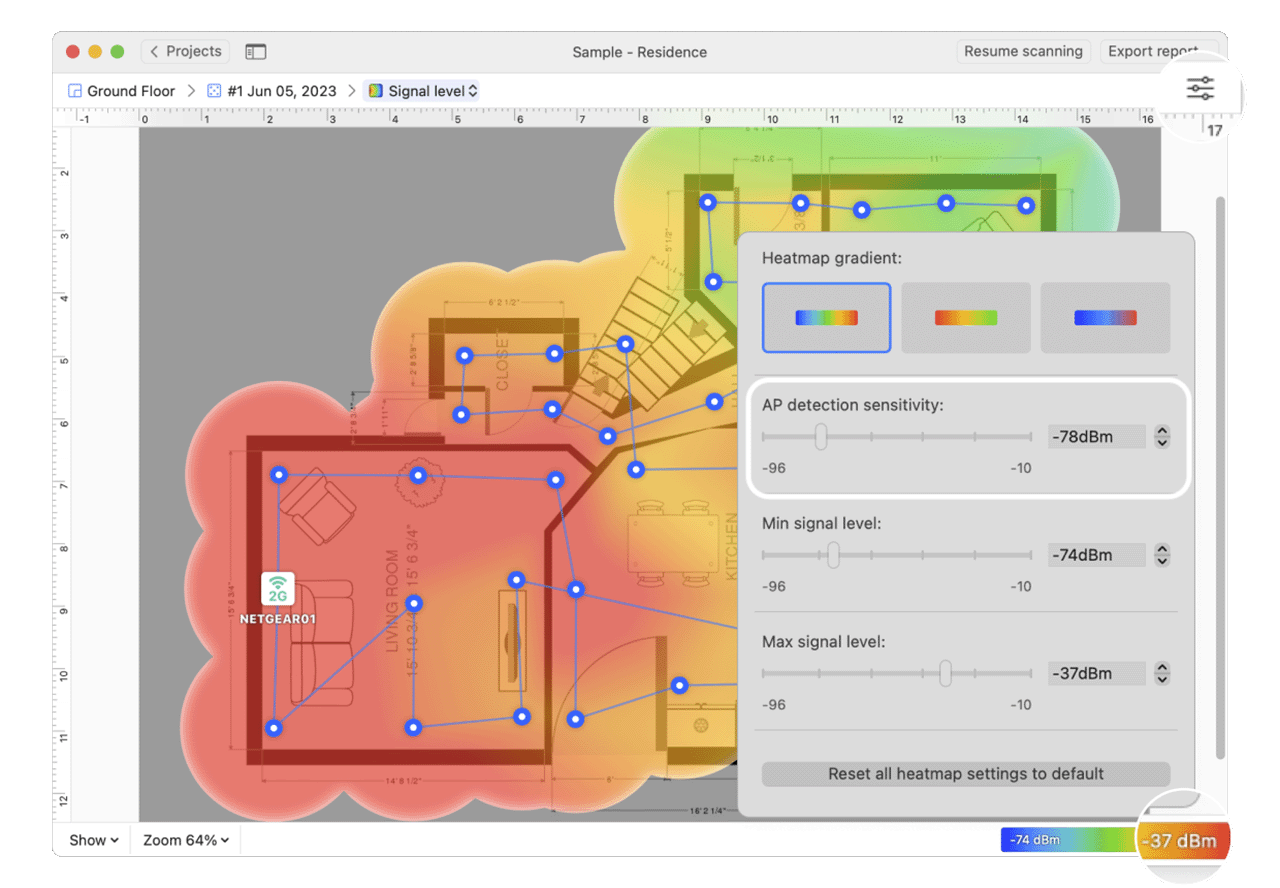Go back to Projects
1280x888 pixels.
[x=186, y=51]
